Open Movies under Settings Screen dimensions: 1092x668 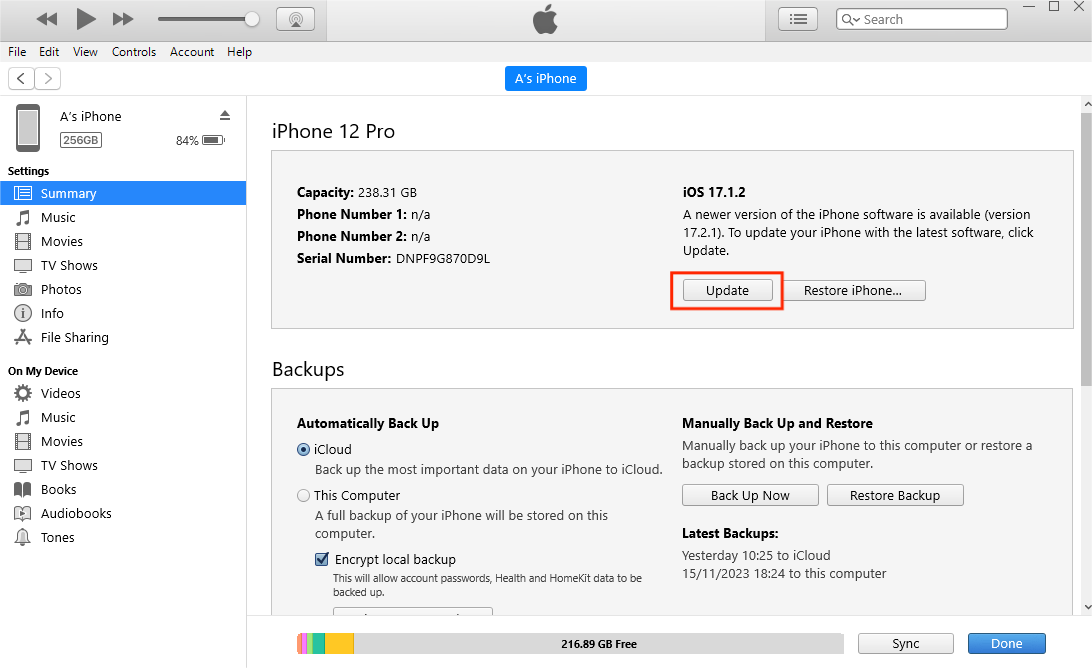click(123, 241)
